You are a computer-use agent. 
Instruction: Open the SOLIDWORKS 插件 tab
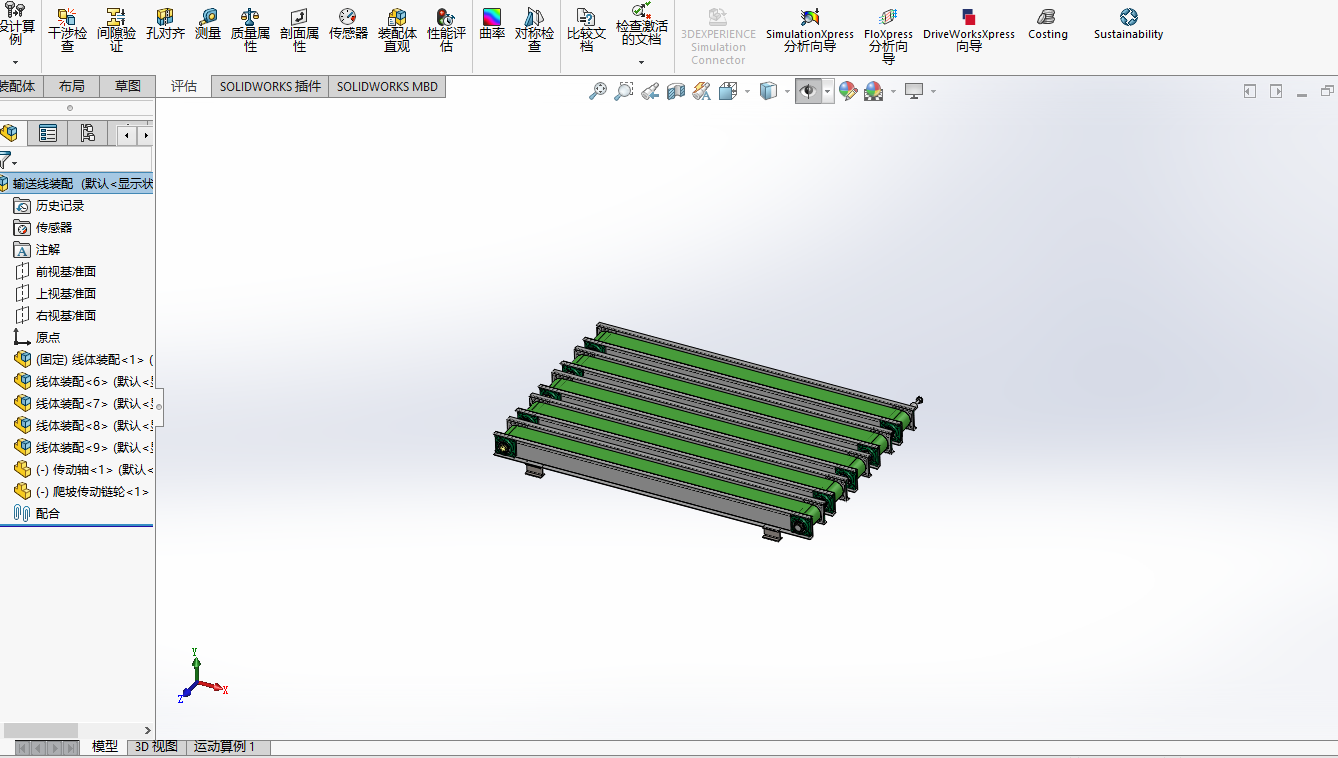(270, 86)
